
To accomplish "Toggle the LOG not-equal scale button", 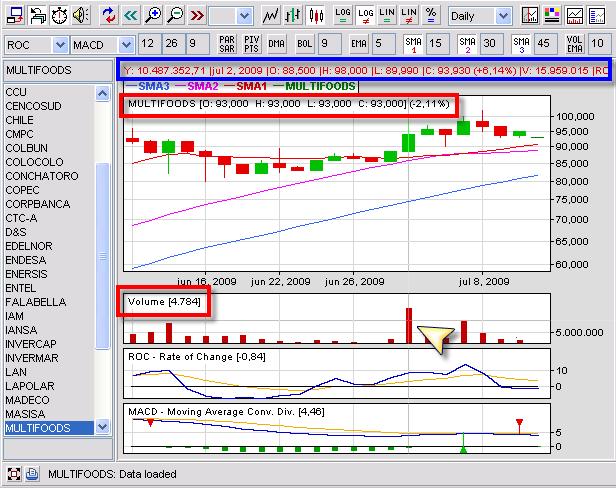I will pos(365,15).
